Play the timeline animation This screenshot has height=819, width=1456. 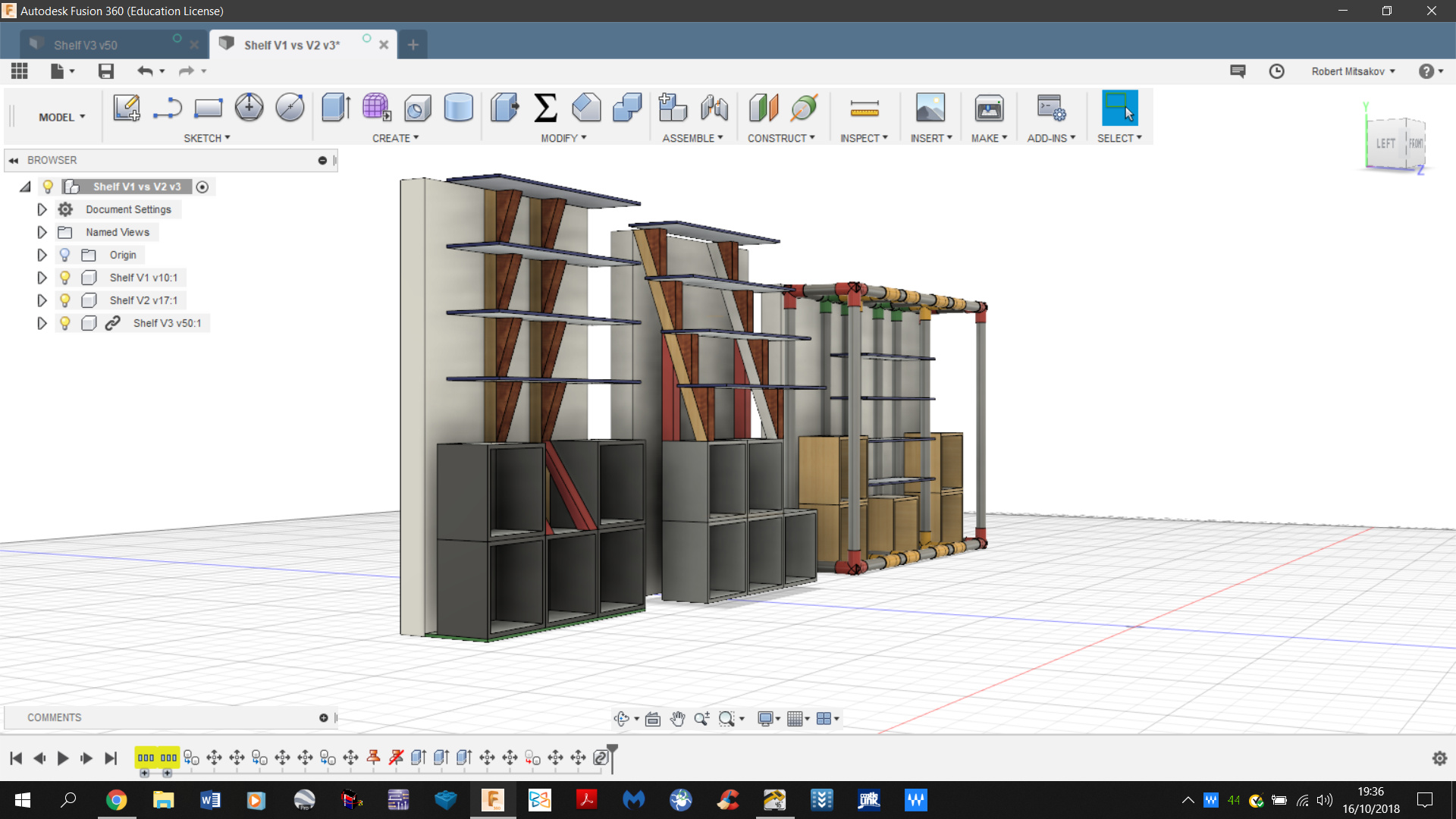(x=63, y=758)
